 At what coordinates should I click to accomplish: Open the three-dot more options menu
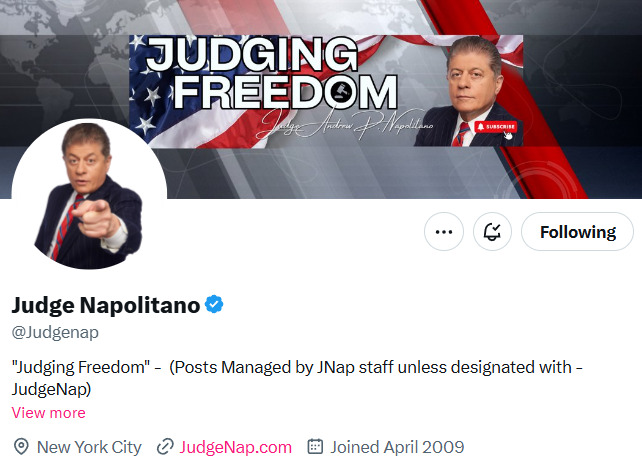pyautogui.click(x=444, y=232)
